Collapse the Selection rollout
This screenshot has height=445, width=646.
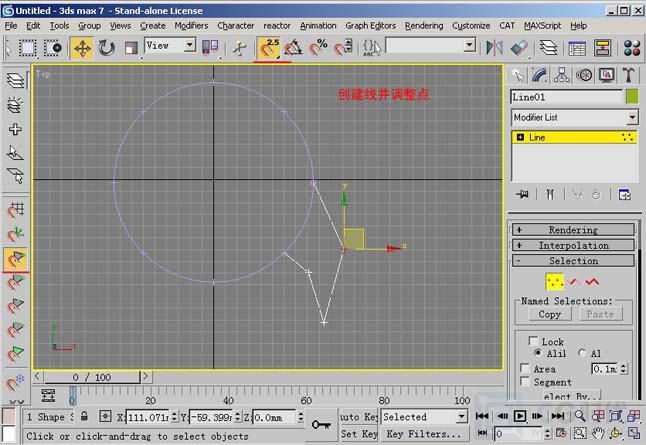pyautogui.click(x=573, y=260)
